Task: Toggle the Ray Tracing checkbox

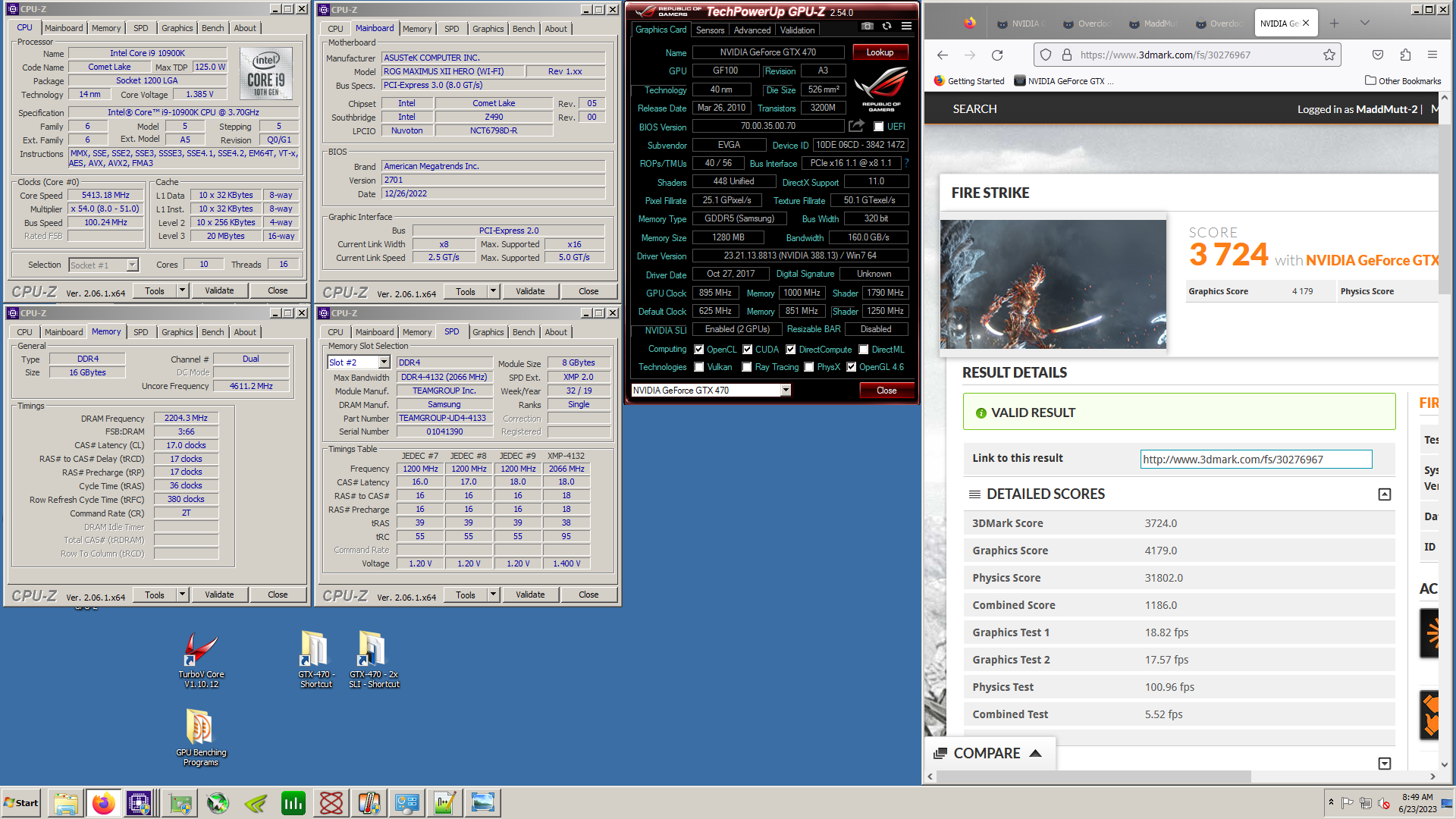Action: [747, 367]
